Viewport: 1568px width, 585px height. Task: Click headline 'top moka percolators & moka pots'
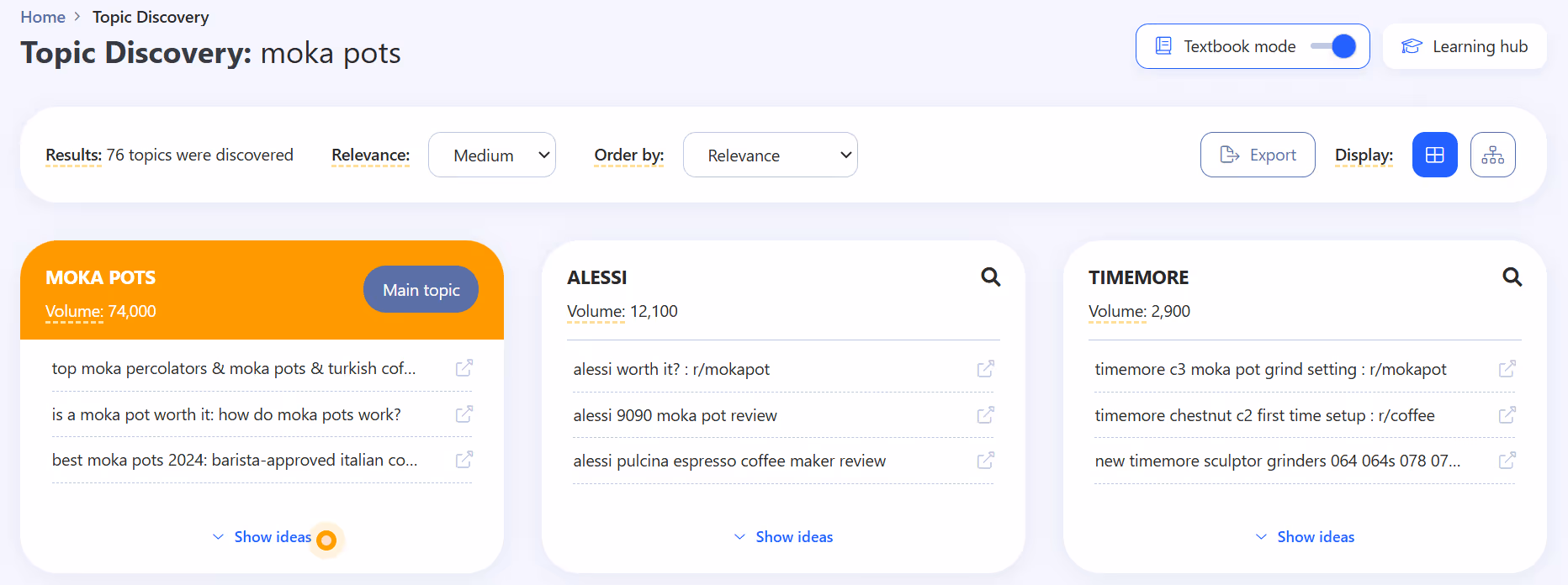[234, 368]
